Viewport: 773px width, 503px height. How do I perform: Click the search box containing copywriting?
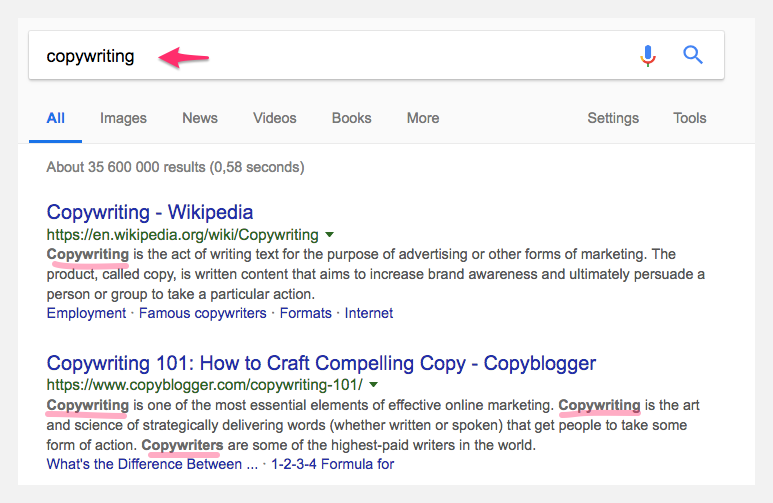[330, 56]
